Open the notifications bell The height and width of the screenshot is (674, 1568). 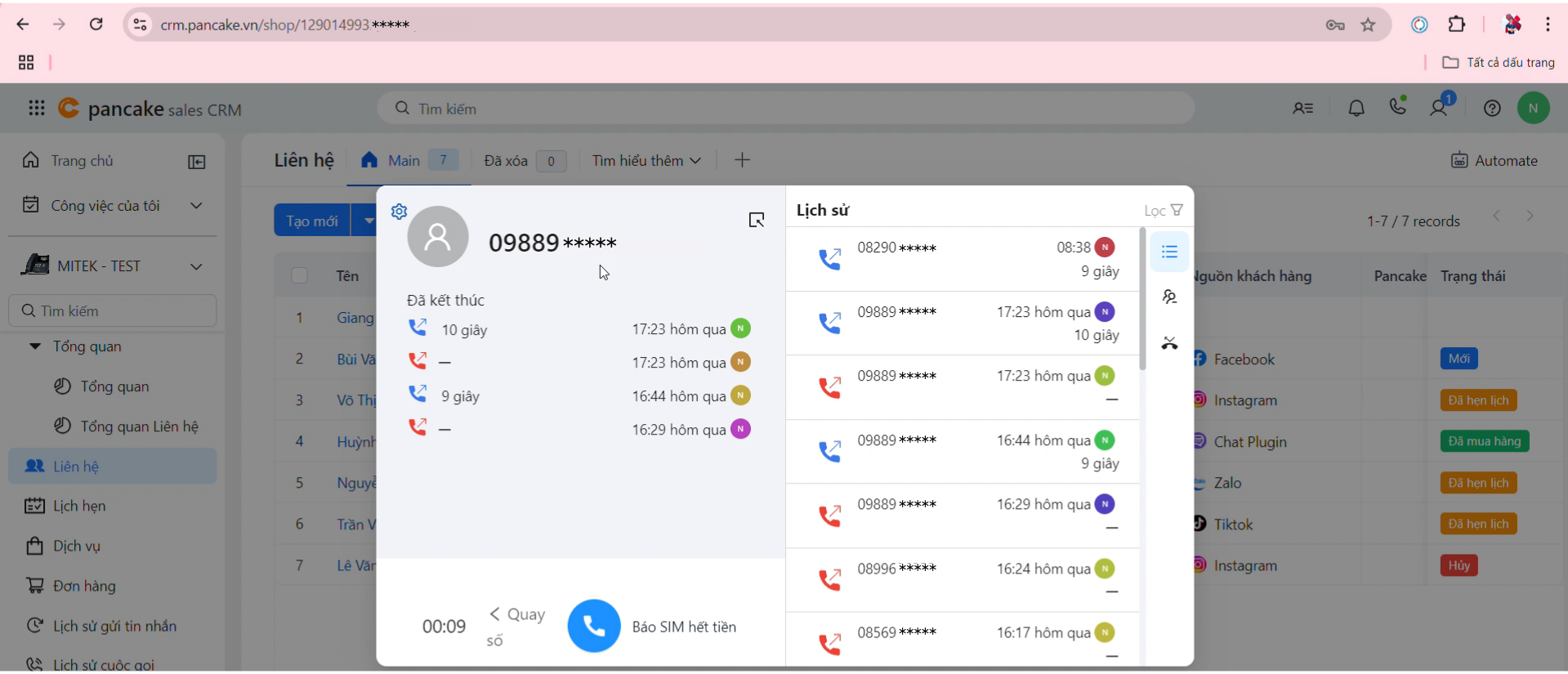[x=1356, y=109]
